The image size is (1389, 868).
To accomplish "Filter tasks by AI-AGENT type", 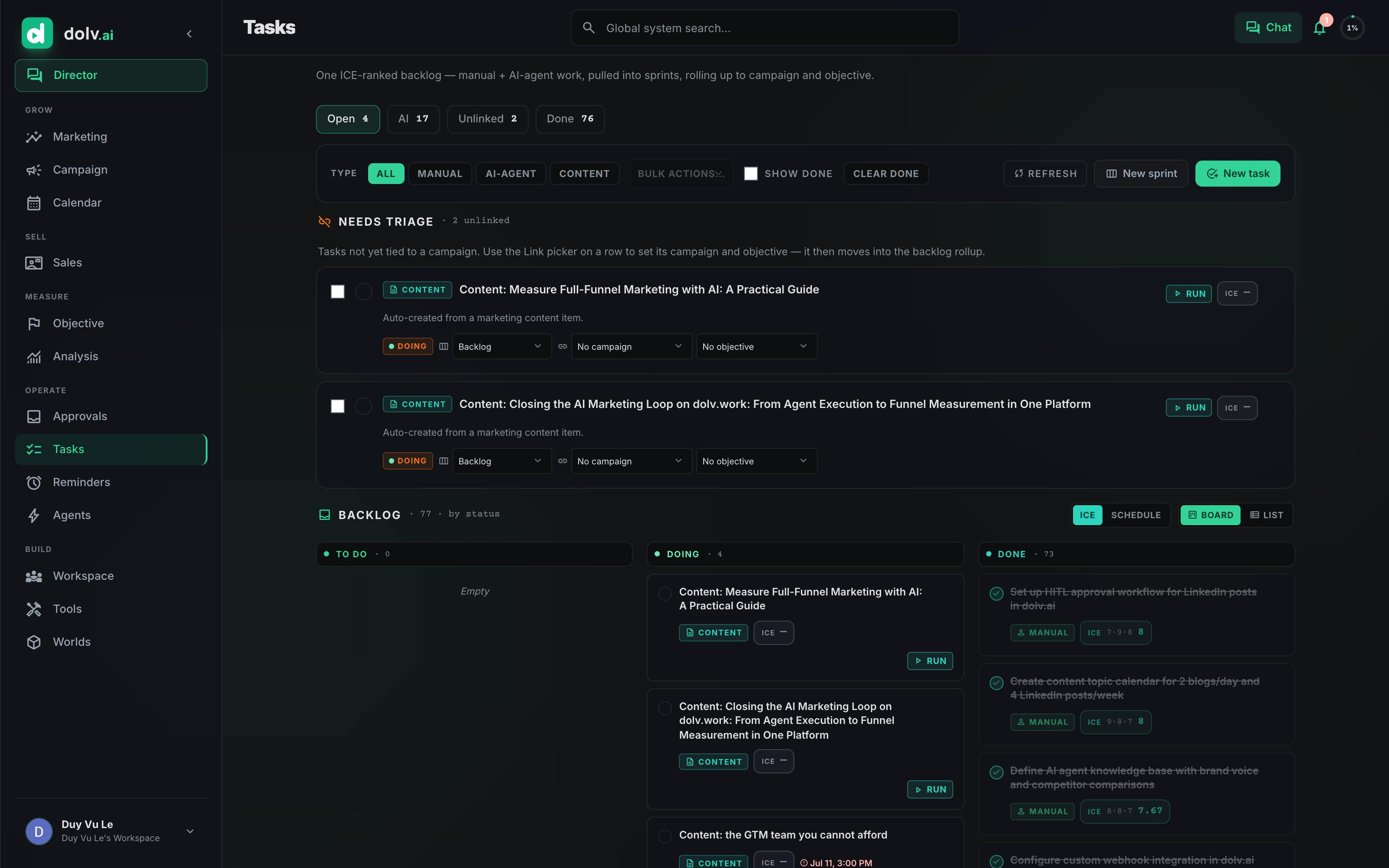I will pos(510,173).
